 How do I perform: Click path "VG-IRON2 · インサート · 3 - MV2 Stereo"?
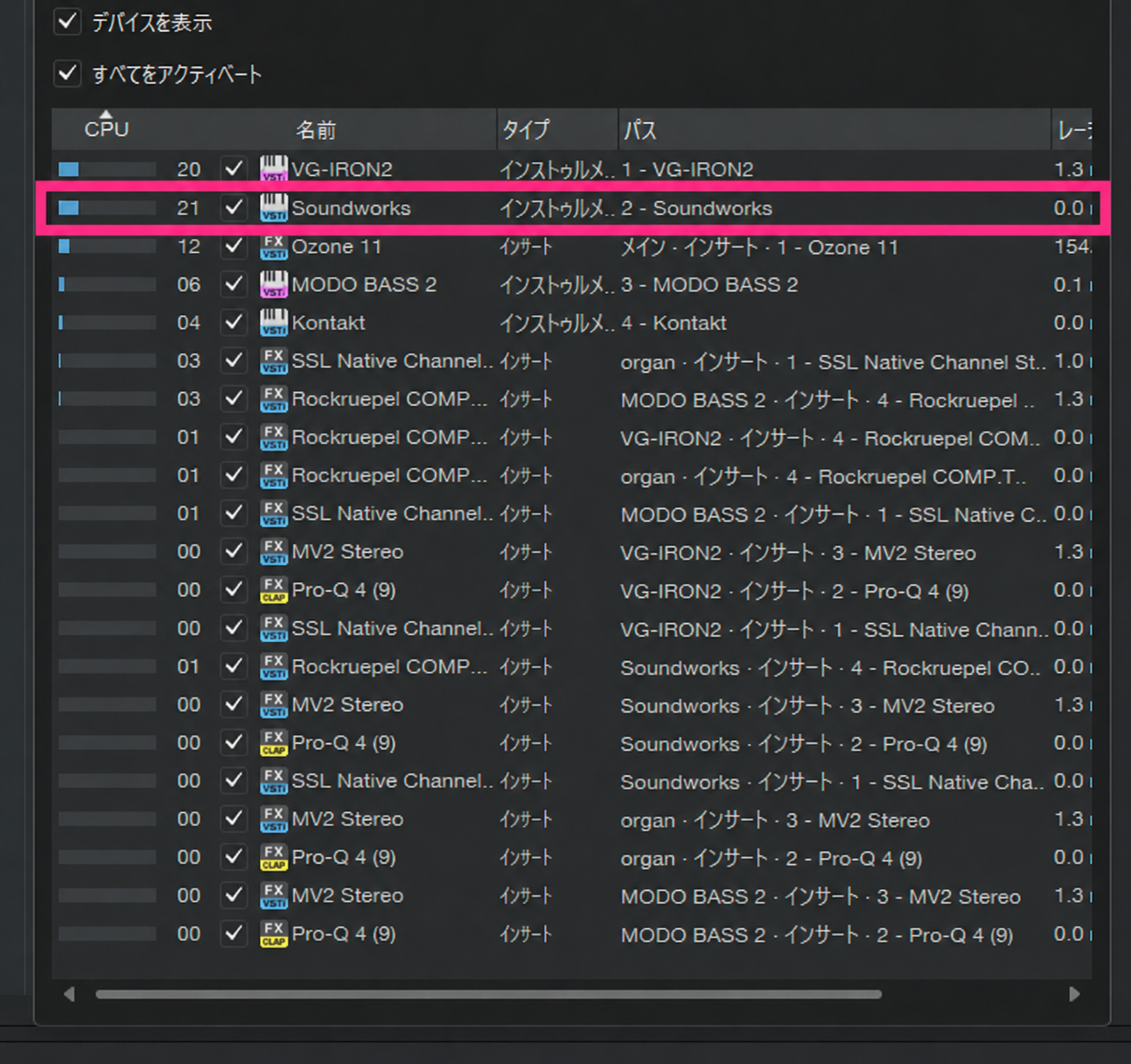coord(799,553)
